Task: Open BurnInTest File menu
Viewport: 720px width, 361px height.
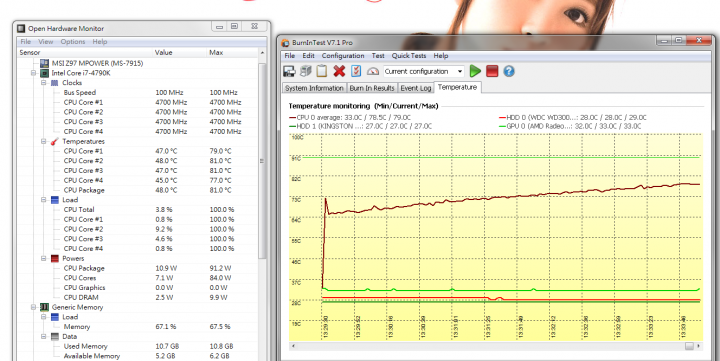Action: point(290,56)
